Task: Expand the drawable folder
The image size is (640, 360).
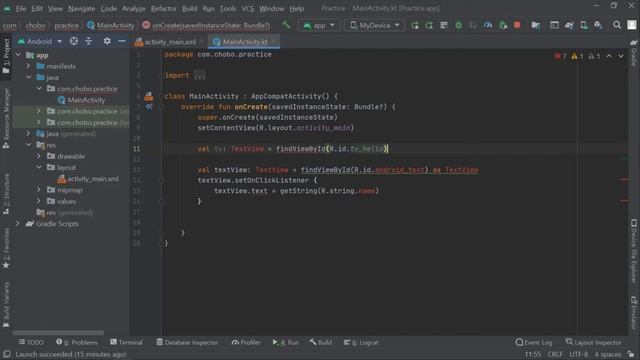Action: point(39,156)
